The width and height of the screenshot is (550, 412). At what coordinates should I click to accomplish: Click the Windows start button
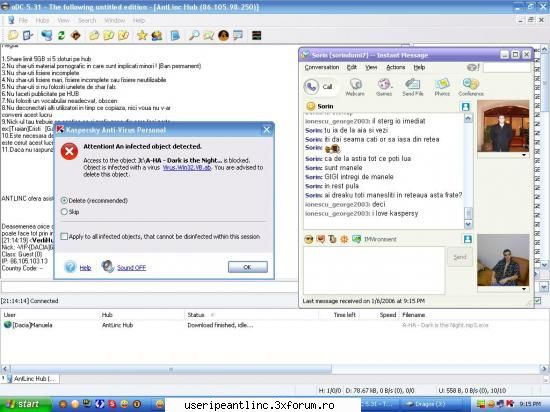coord(25,404)
